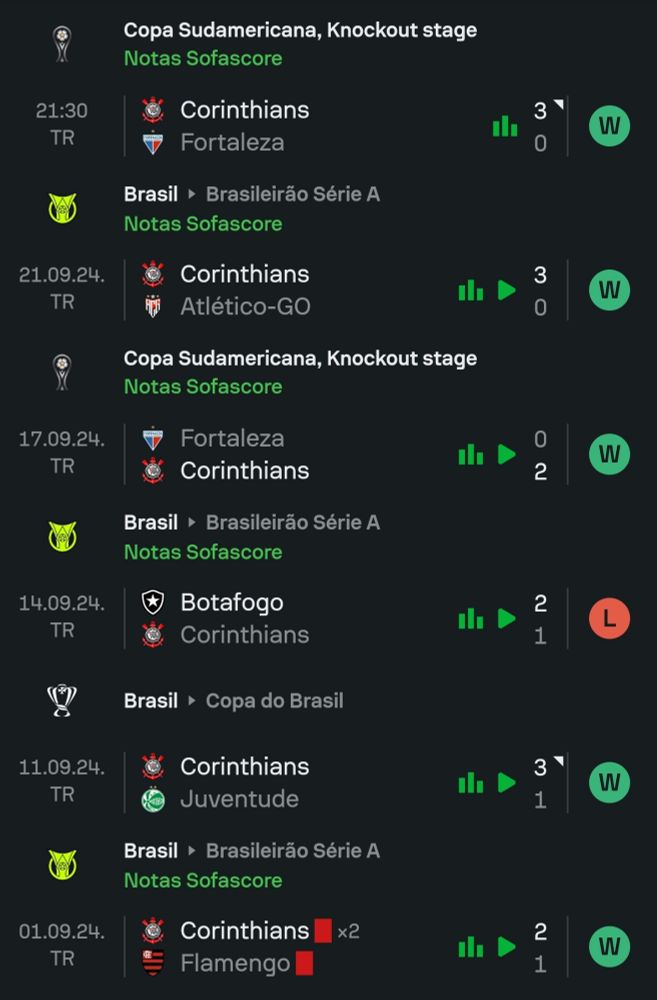Open statistics bars for Corinthians vs Fortaleza 3-0

[505, 126]
